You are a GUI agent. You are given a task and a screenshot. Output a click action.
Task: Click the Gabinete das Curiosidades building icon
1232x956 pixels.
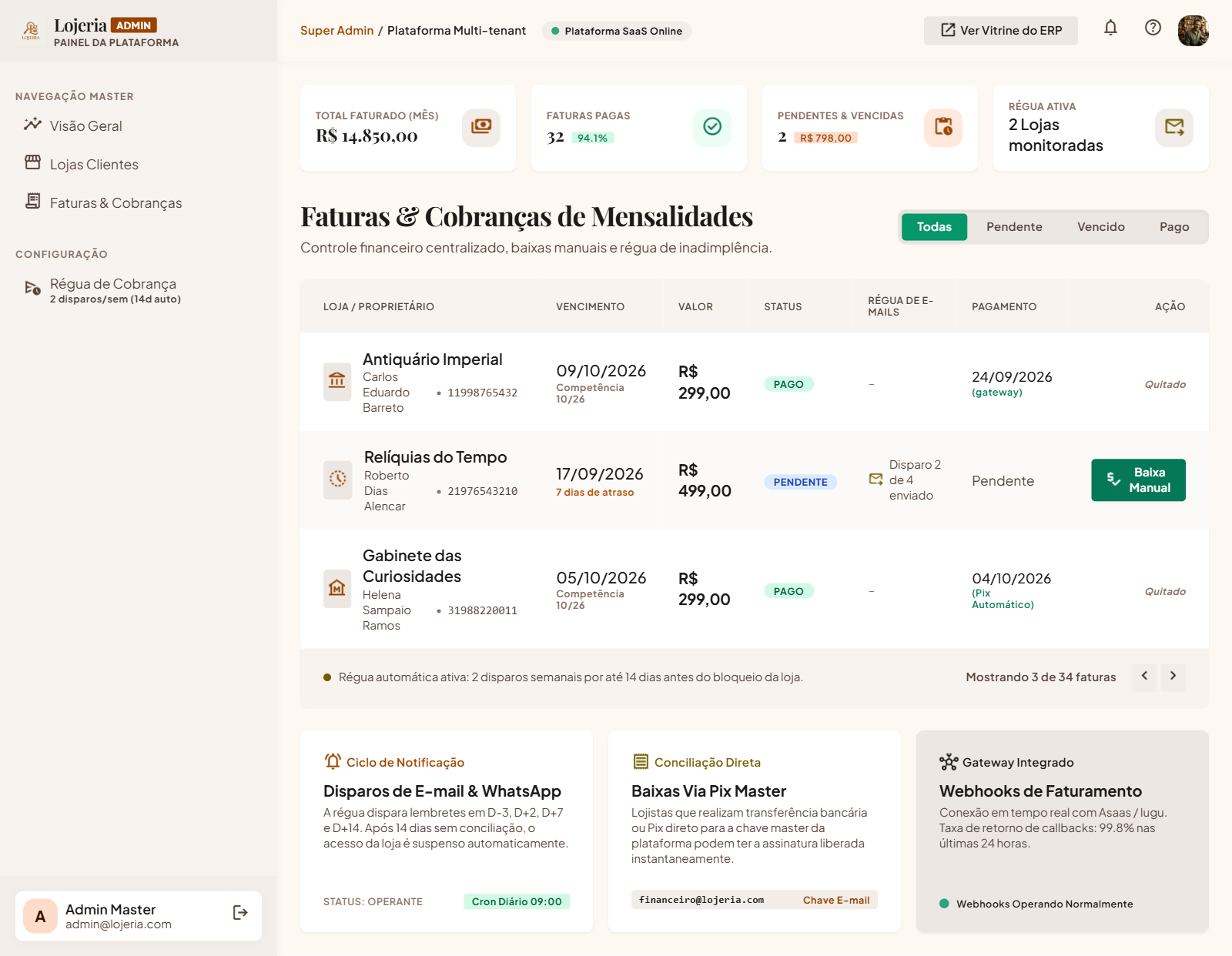pyautogui.click(x=337, y=589)
